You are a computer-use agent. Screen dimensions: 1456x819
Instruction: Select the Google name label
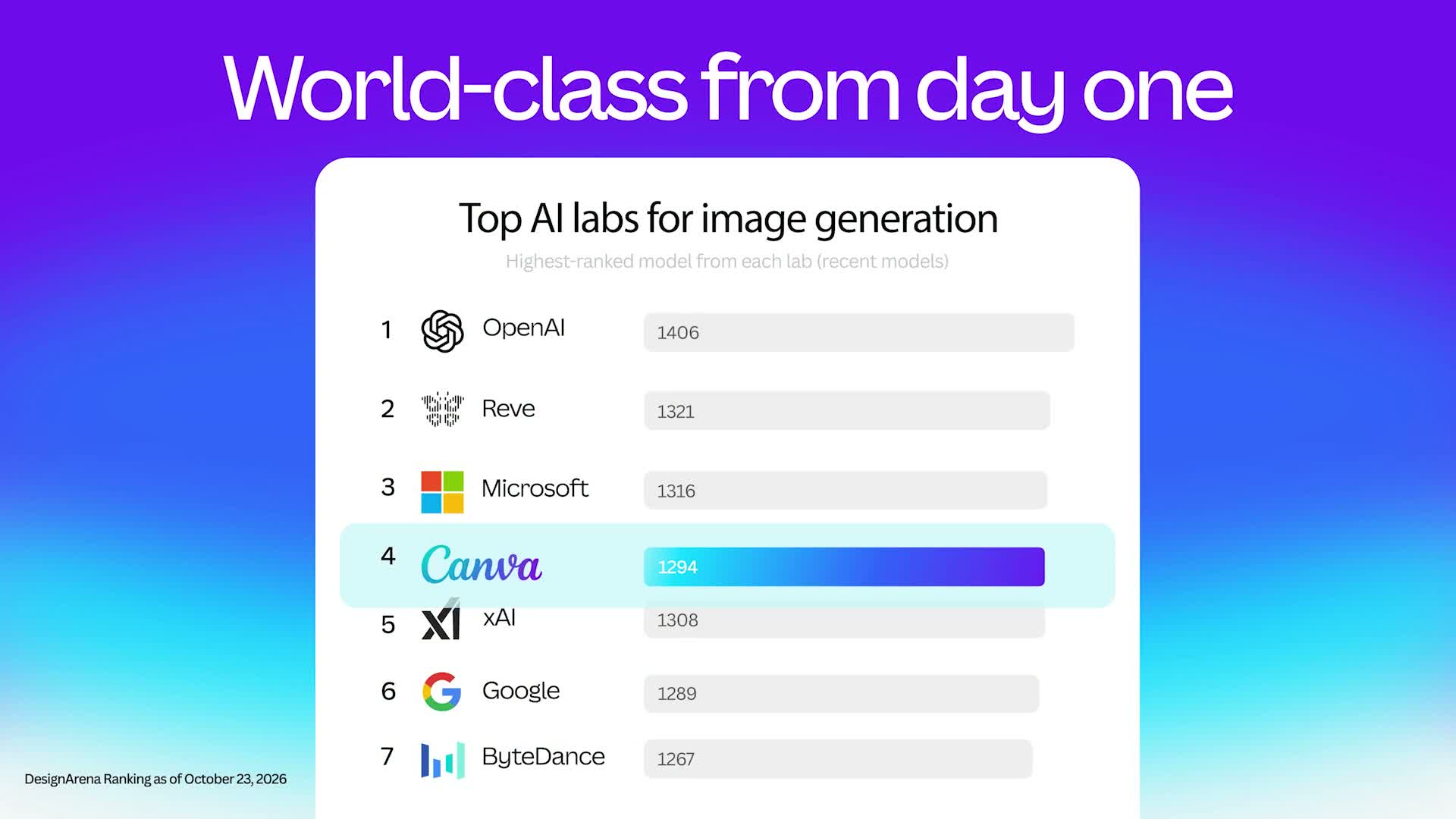(x=521, y=691)
